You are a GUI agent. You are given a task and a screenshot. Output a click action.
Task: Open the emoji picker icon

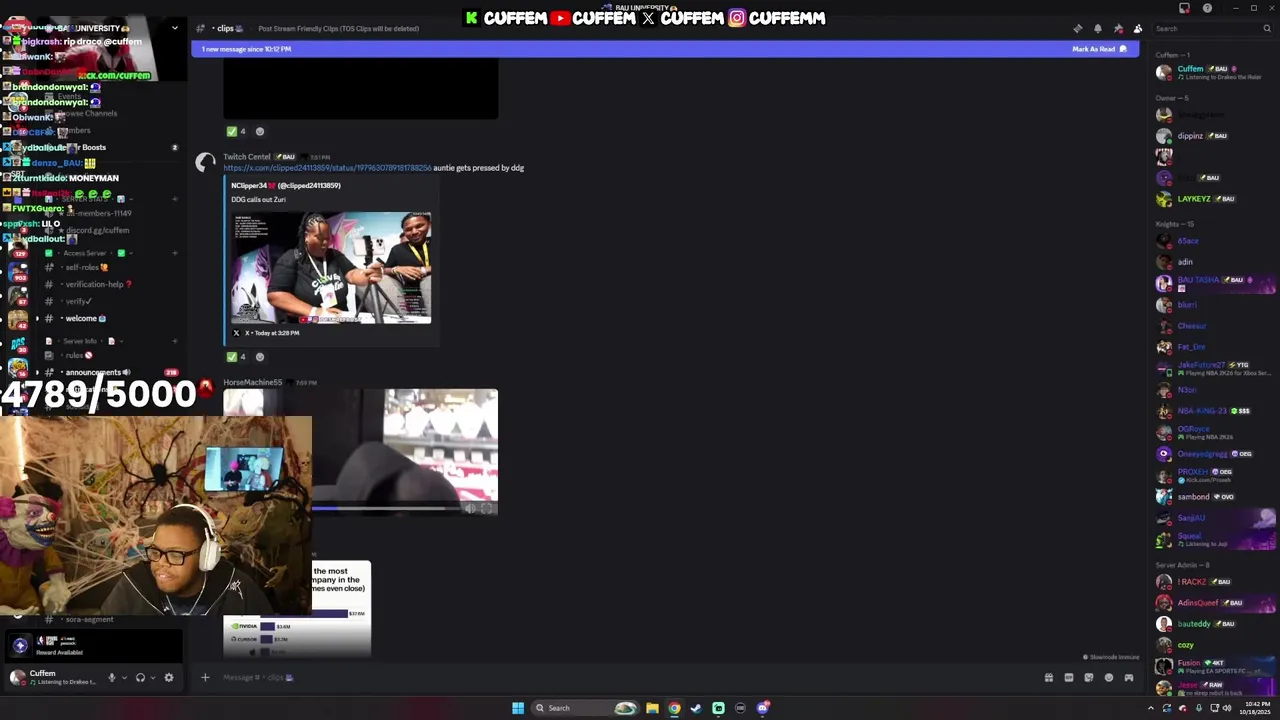tap(1108, 677)
